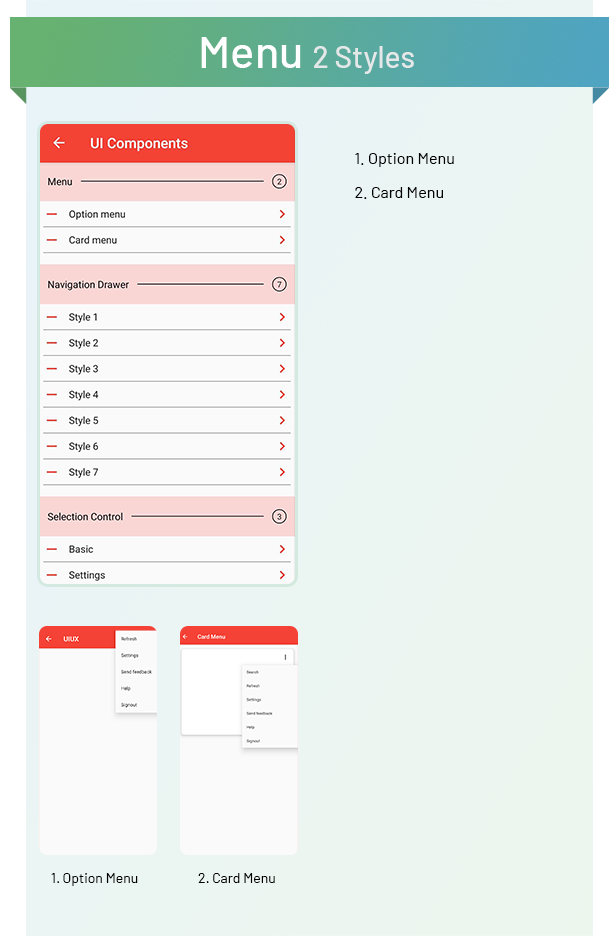Click the Style 5 list row
Screen dimensions: 615x950
click(84, 421)
